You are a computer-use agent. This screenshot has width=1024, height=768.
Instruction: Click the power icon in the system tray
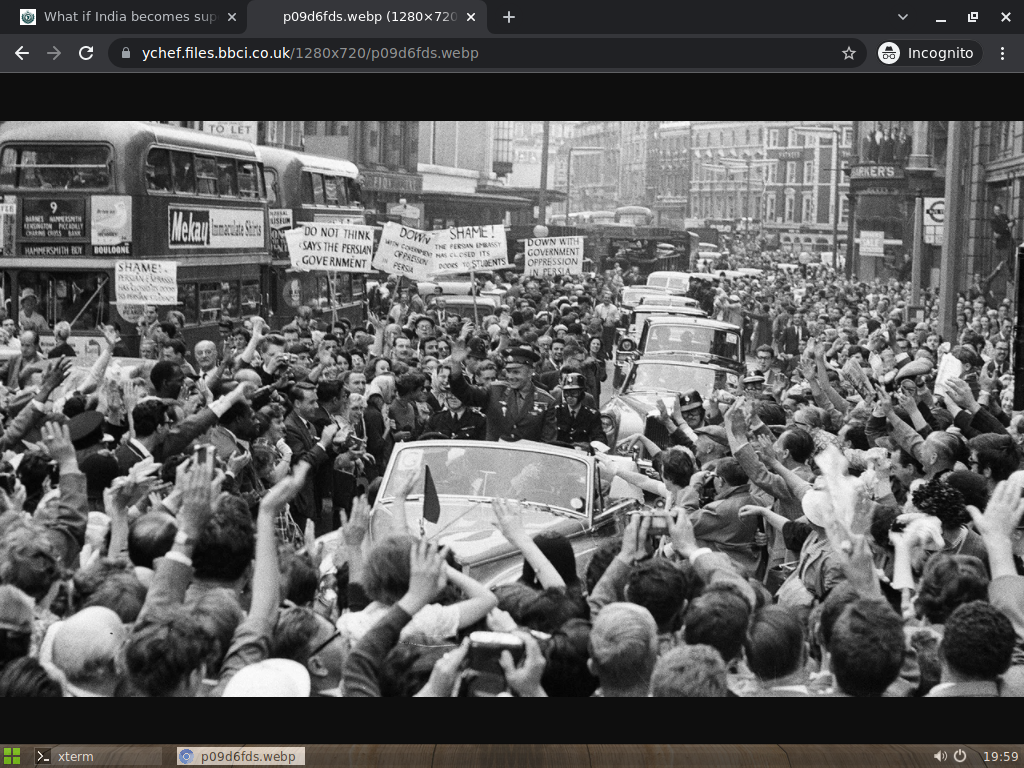pos(960,756)
